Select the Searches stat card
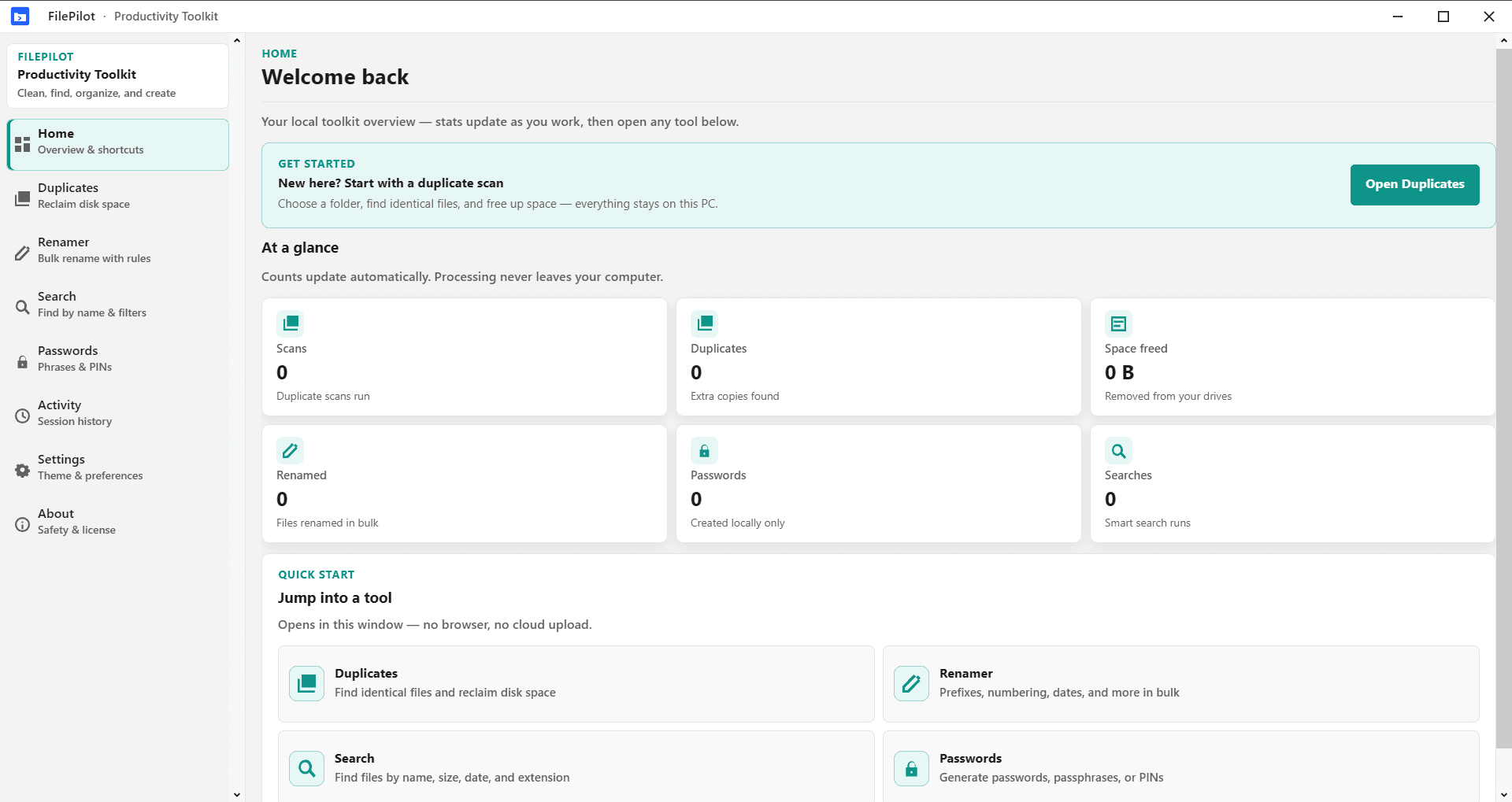 click(x=1292, y=483)
